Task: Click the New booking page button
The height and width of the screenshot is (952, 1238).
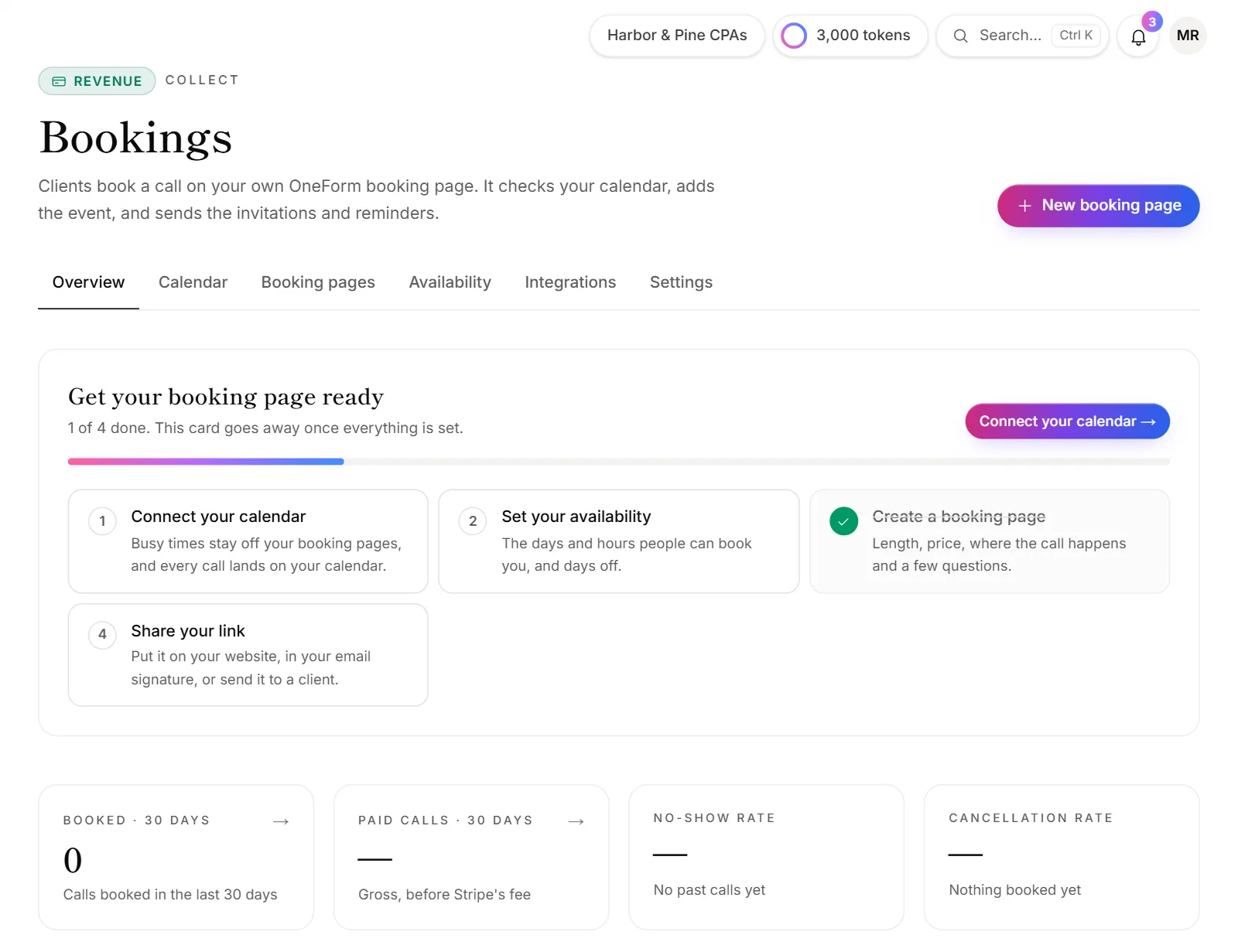Action: tap(1099, 206)
